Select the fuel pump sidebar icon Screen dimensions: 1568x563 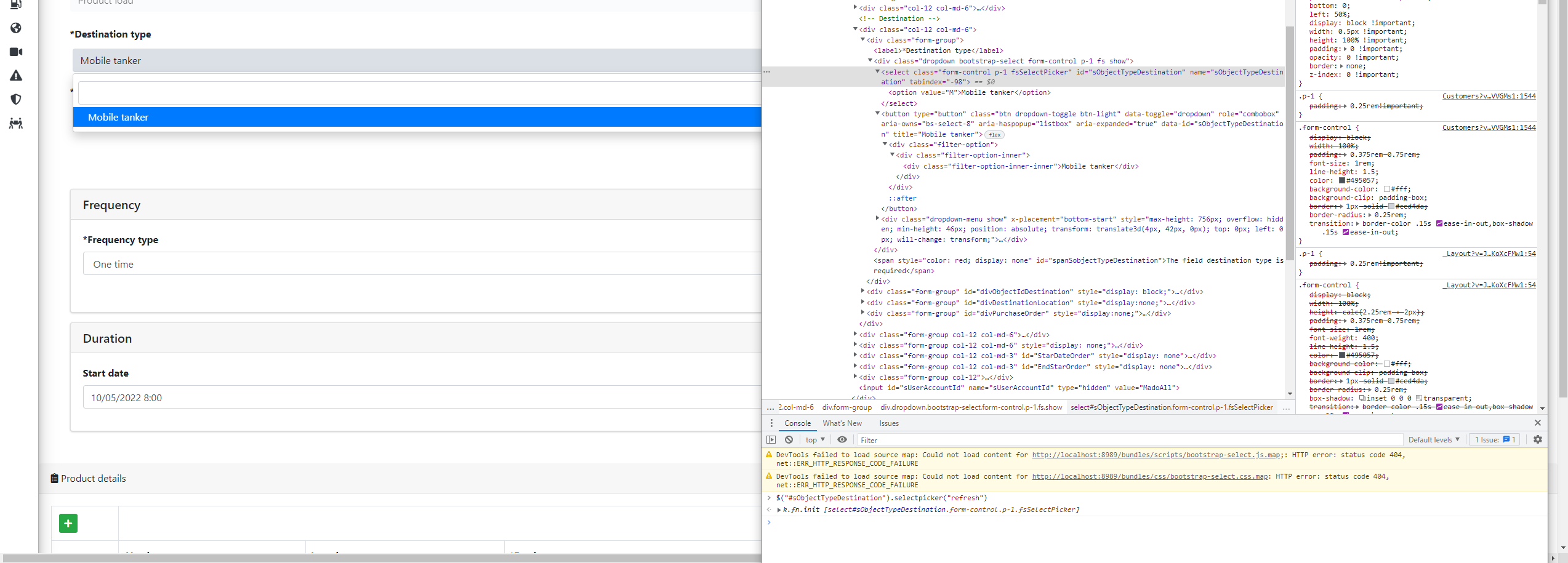tap(15, 5)
